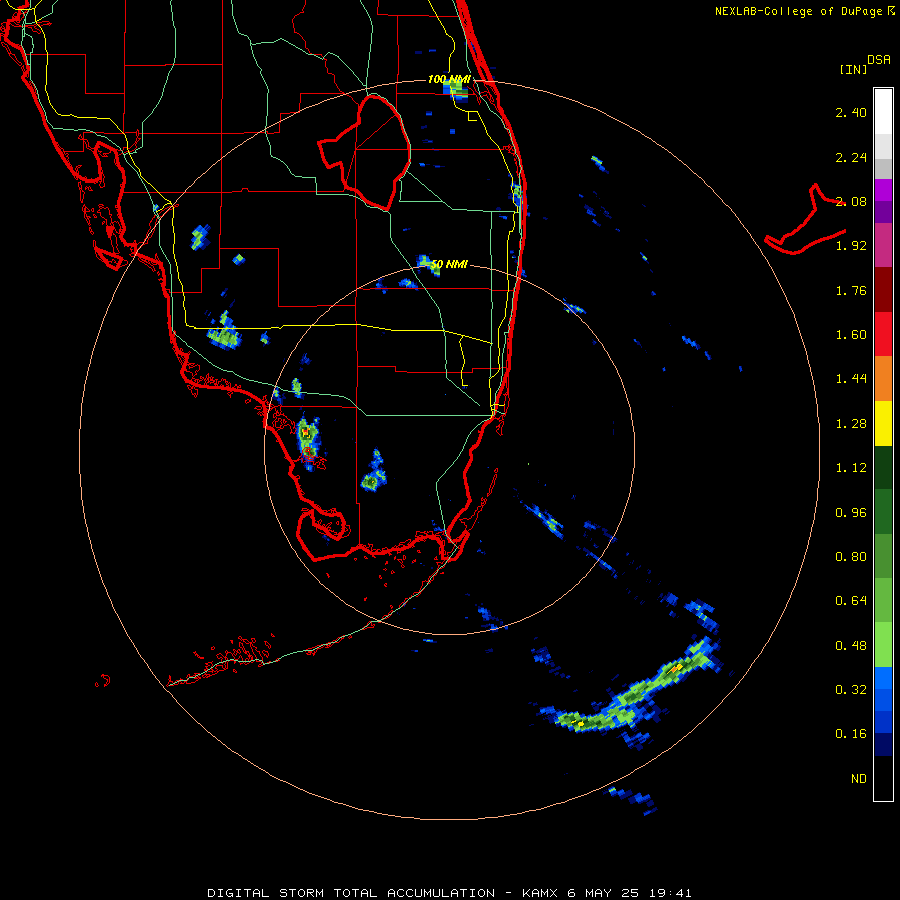Click the 1.12 legend value
The height and width of the screenshot is (900, 900).
(x=851, y=468)
